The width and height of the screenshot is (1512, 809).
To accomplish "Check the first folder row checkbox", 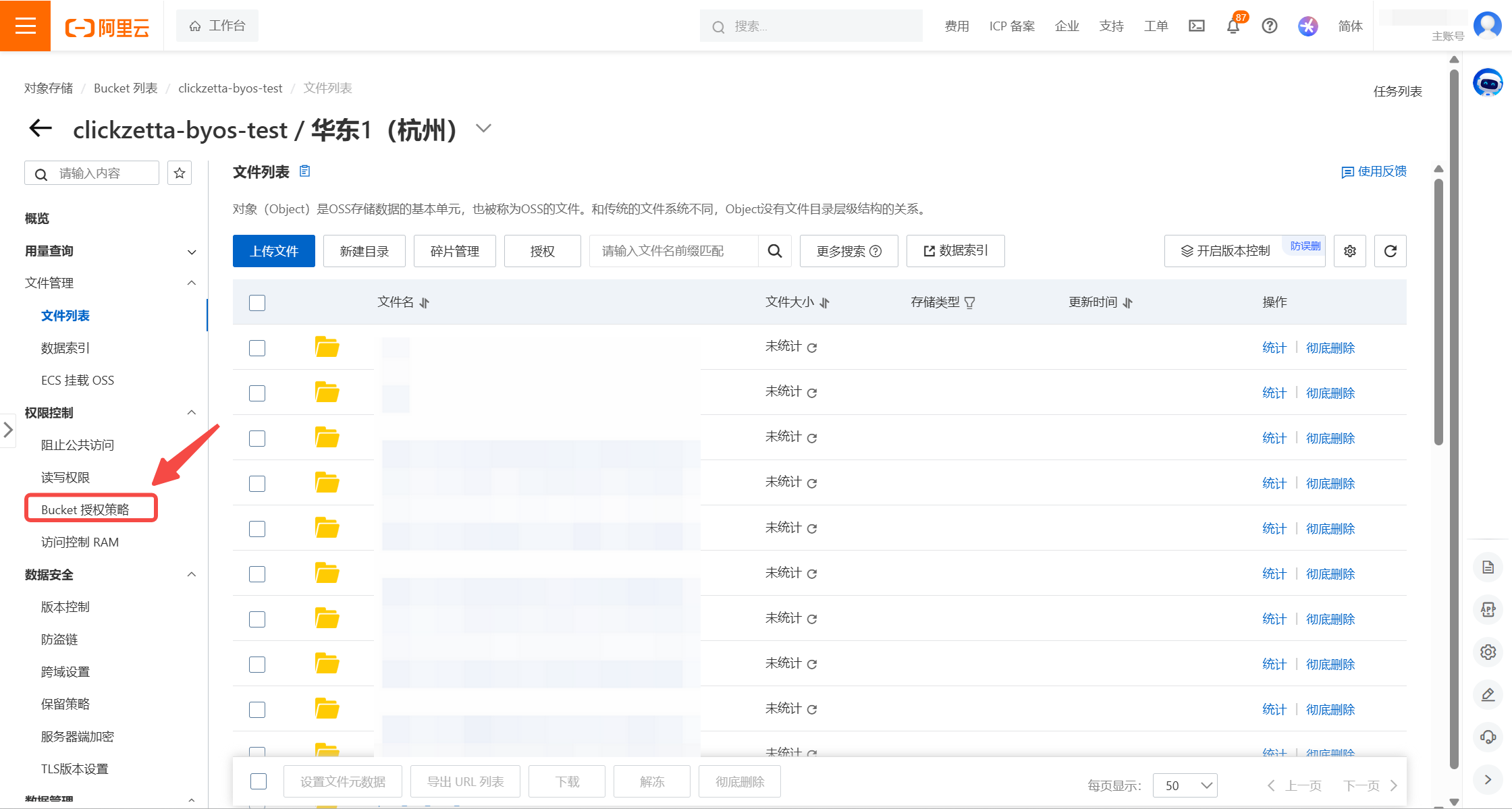I will click(x=257, y=347).
